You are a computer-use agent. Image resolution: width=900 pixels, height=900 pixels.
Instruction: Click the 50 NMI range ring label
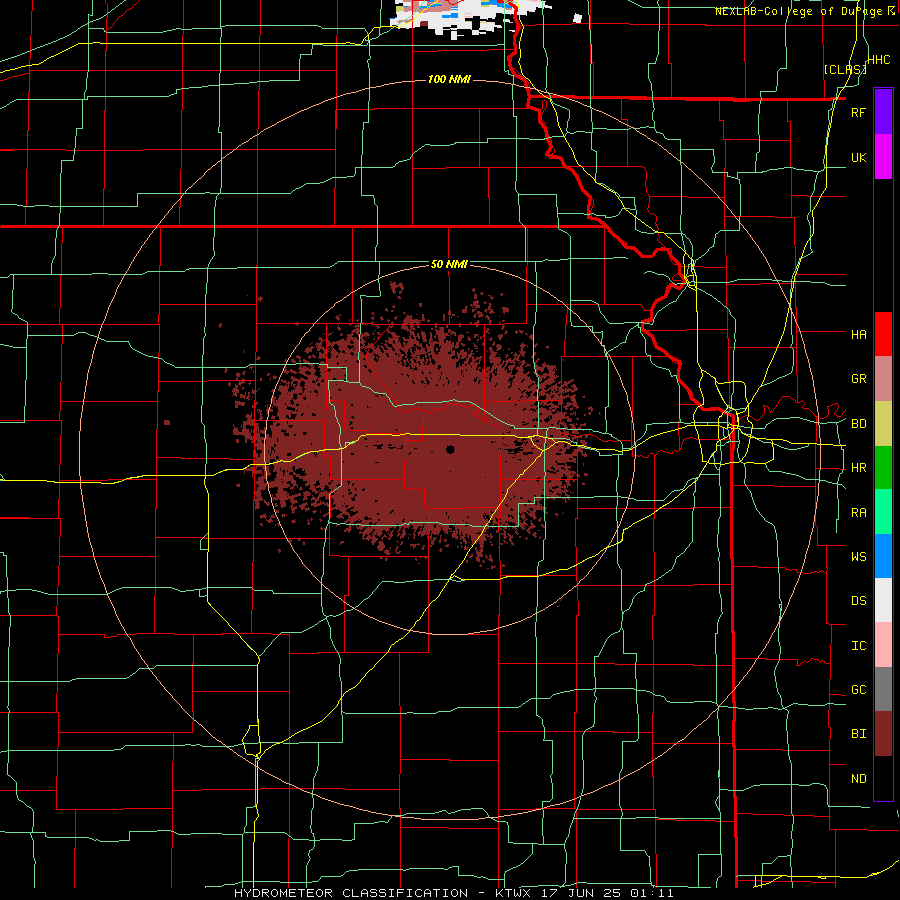[x=449, y=265]
